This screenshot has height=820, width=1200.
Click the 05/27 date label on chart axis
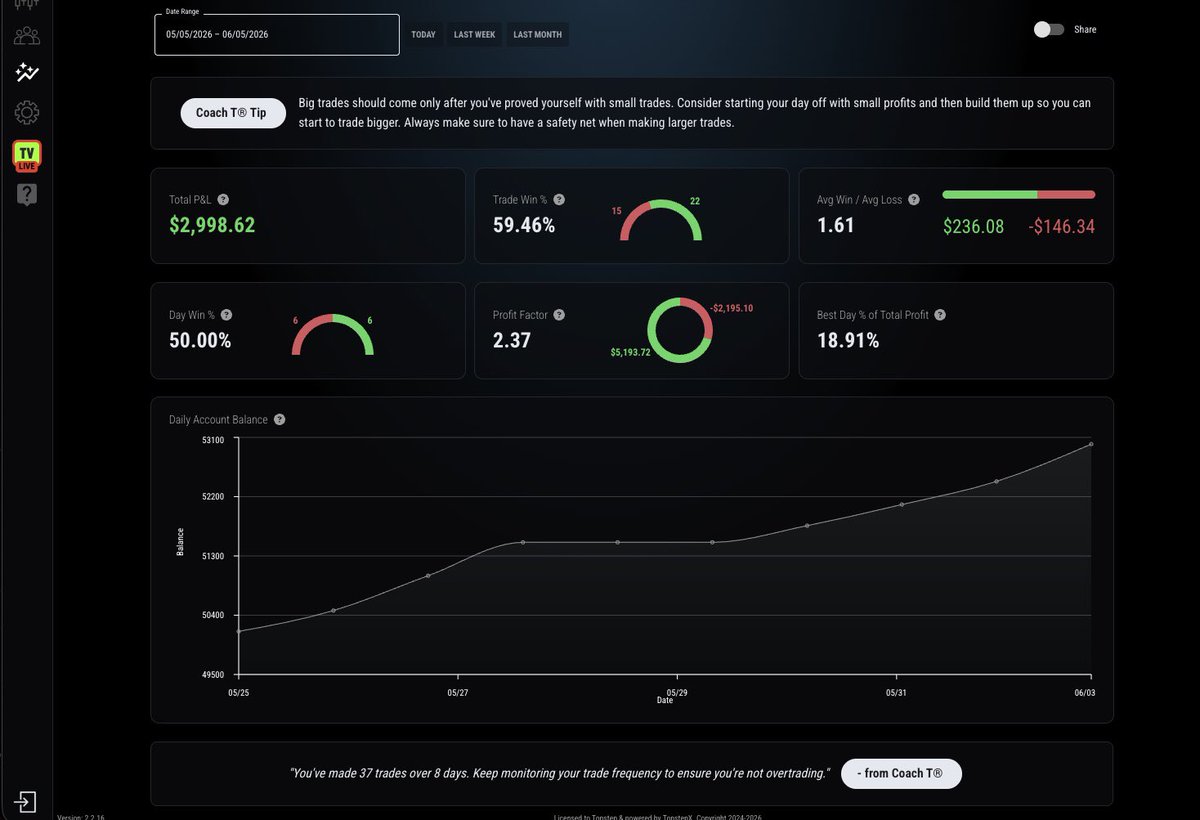click(457, 692)
